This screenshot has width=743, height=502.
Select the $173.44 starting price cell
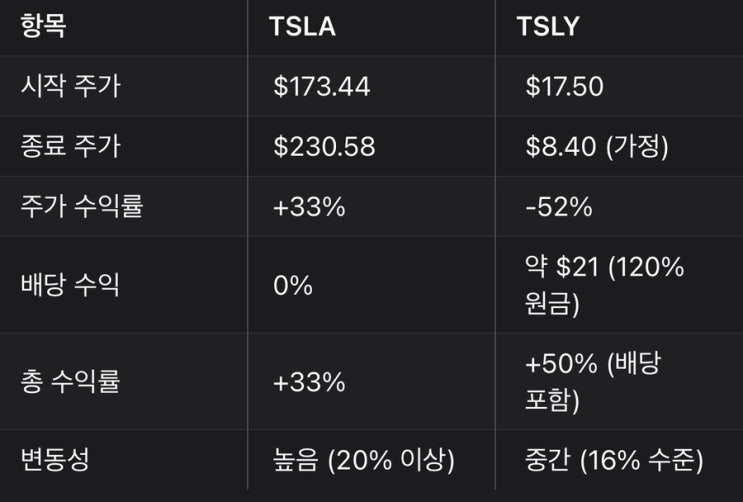[322, 87]
